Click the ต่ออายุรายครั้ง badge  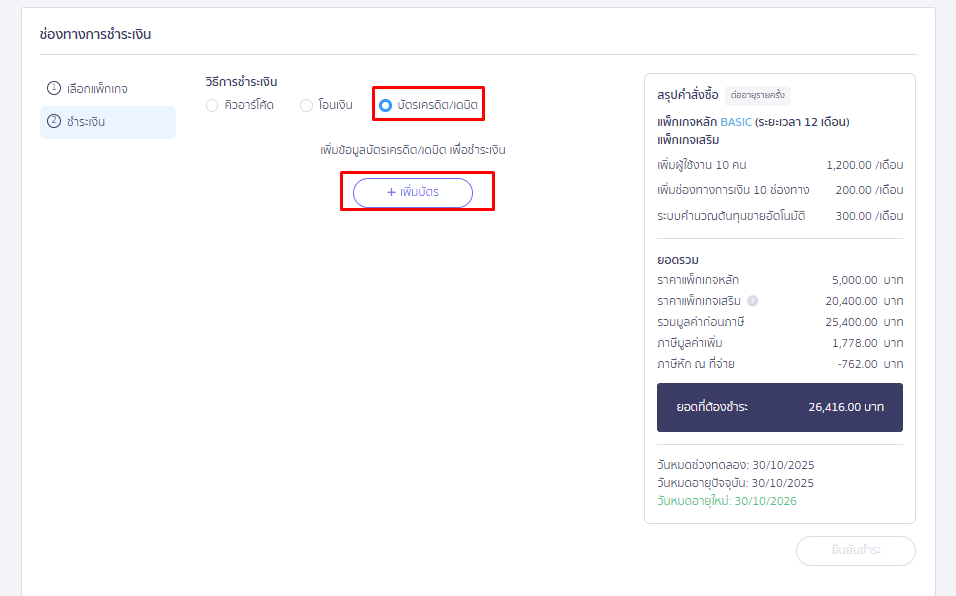[x=760, y=93]
